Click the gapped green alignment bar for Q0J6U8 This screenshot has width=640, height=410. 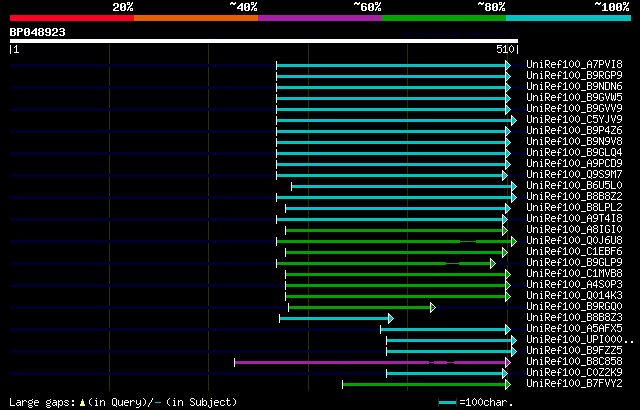pyautogui.click(x=396, y=242)
